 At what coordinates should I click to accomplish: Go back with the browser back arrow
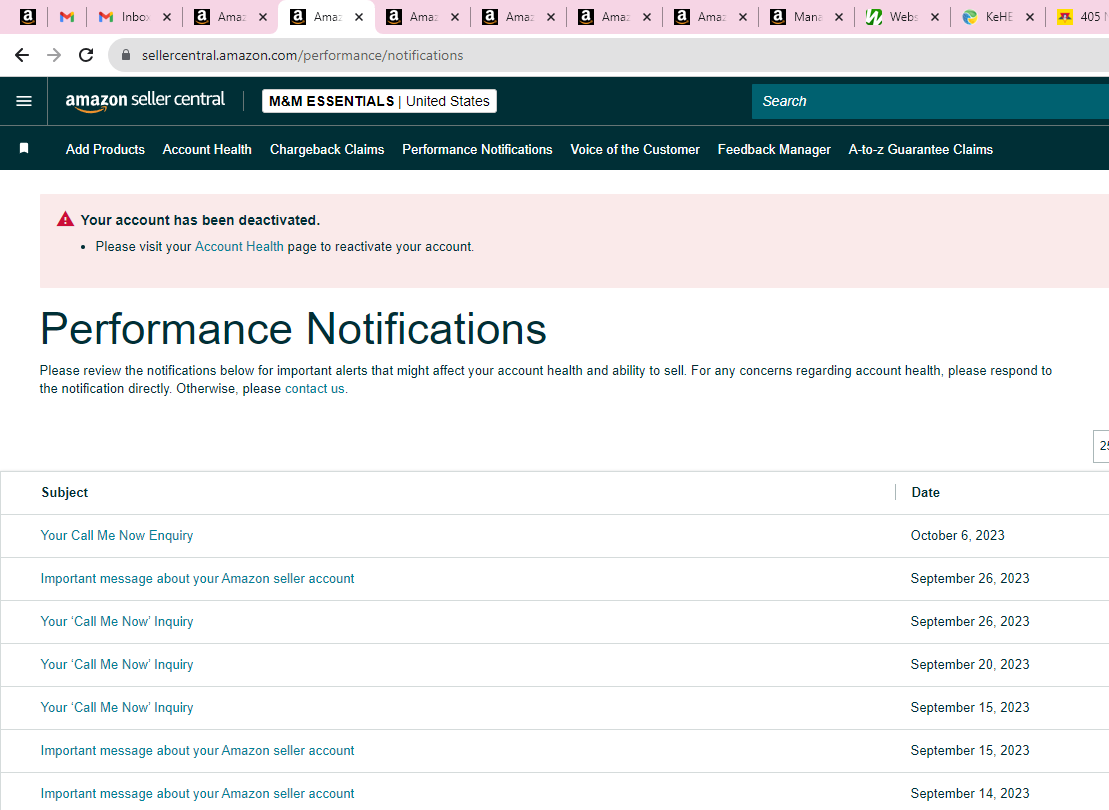[x=22, y=55]
